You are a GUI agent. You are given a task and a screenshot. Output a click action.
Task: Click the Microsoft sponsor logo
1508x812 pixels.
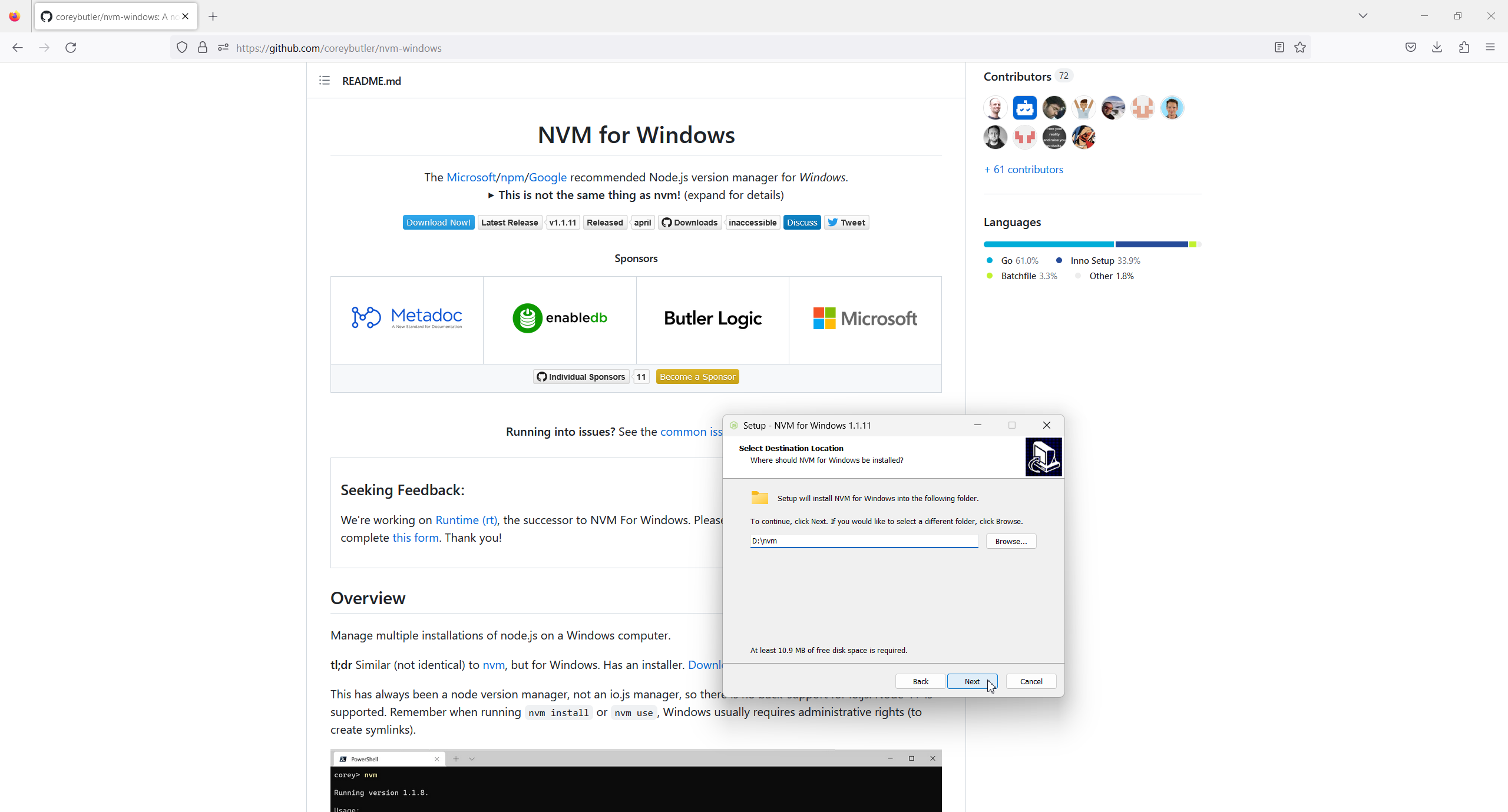point(864,318)
